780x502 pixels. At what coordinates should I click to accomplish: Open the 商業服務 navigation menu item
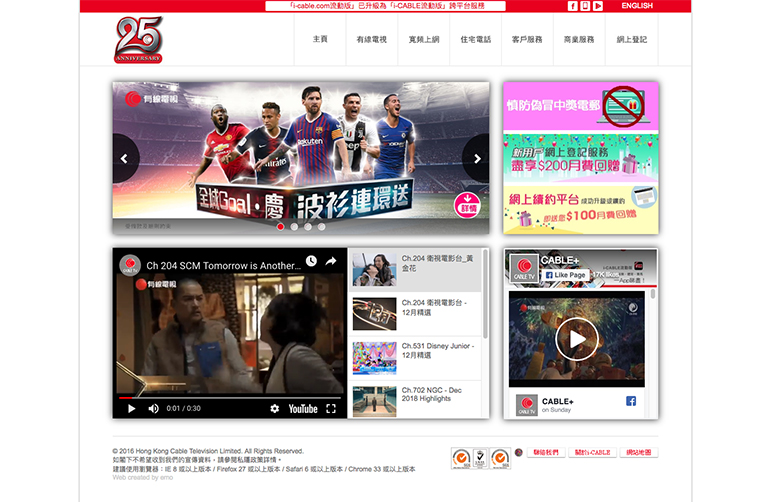coord(579,39)
